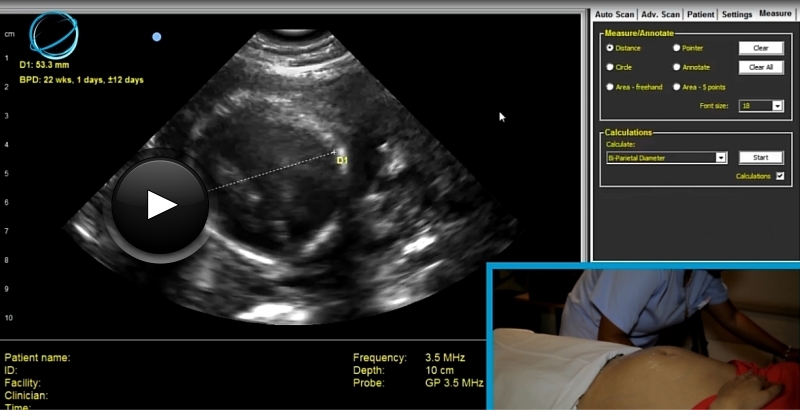Click the Frequency 3.5 MHz value
This screenshot has height=410, width=800.
445,358
